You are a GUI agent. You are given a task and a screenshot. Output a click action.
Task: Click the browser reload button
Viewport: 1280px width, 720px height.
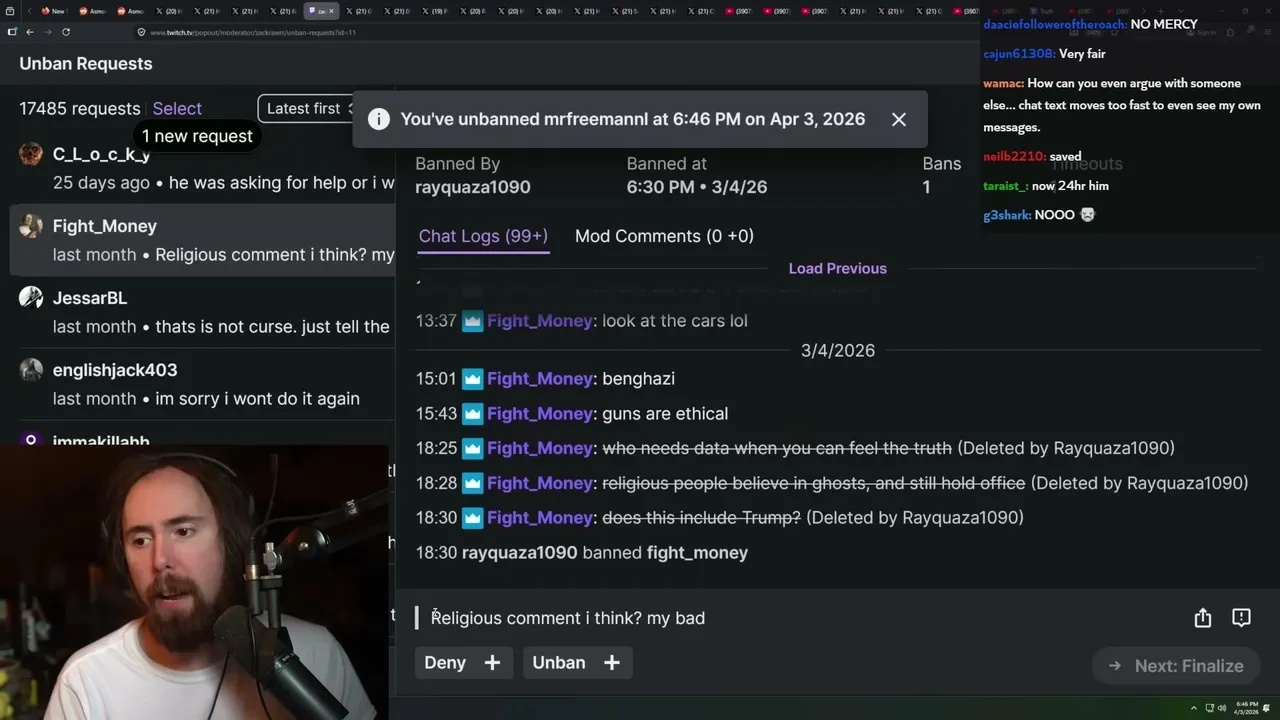point(66,32)
